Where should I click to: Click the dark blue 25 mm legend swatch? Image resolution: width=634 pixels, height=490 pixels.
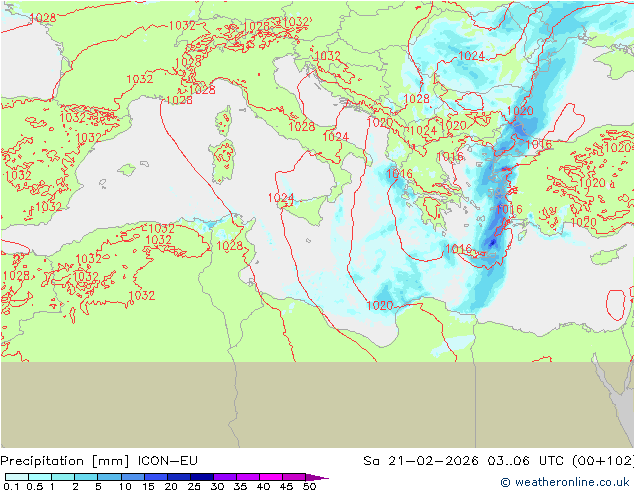coord(202,477)
